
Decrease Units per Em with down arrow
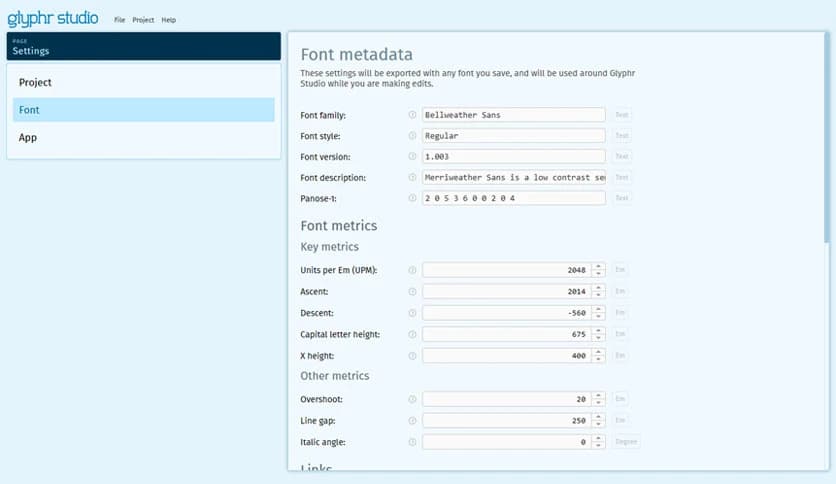pos(598,273)
